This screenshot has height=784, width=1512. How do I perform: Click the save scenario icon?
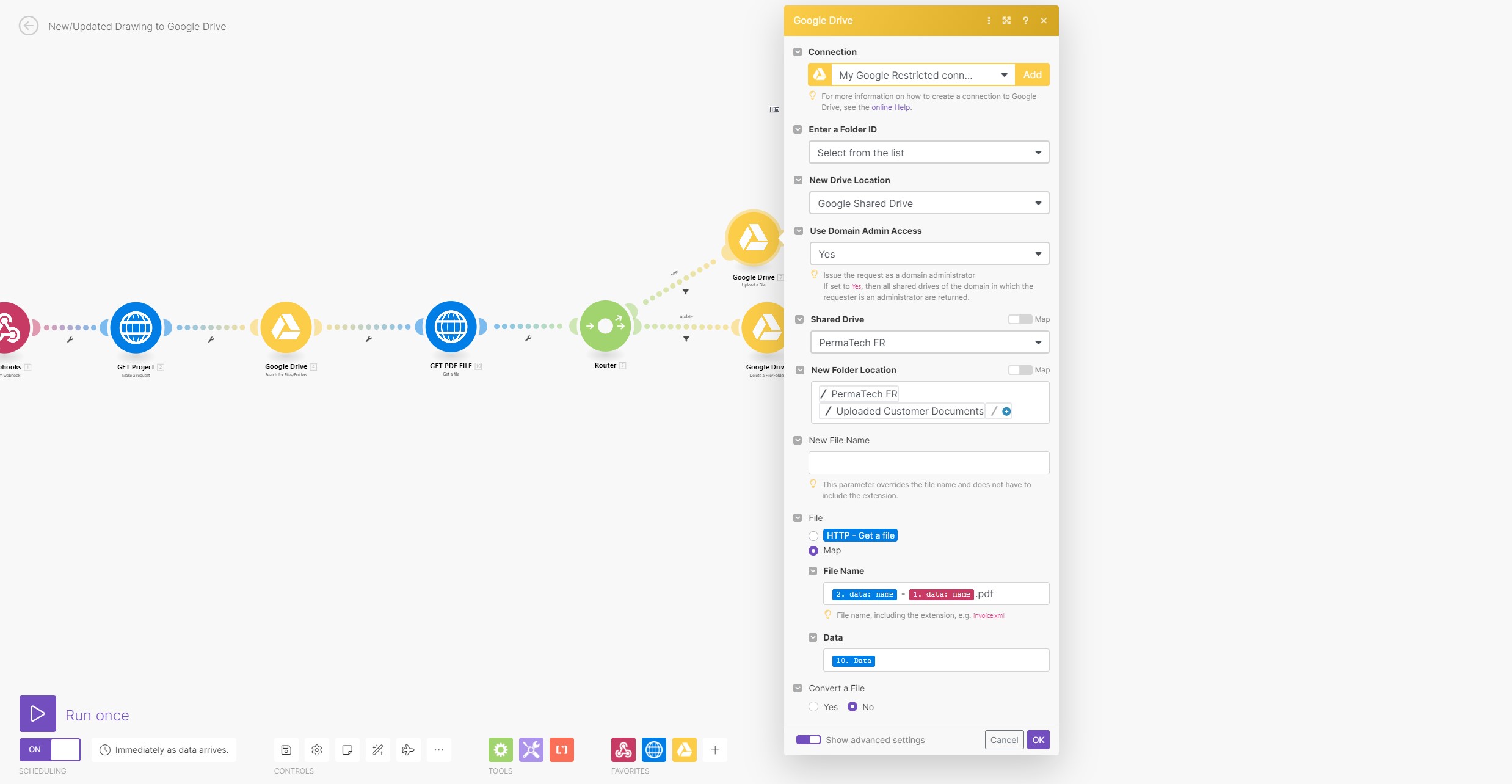click(286, 750)
